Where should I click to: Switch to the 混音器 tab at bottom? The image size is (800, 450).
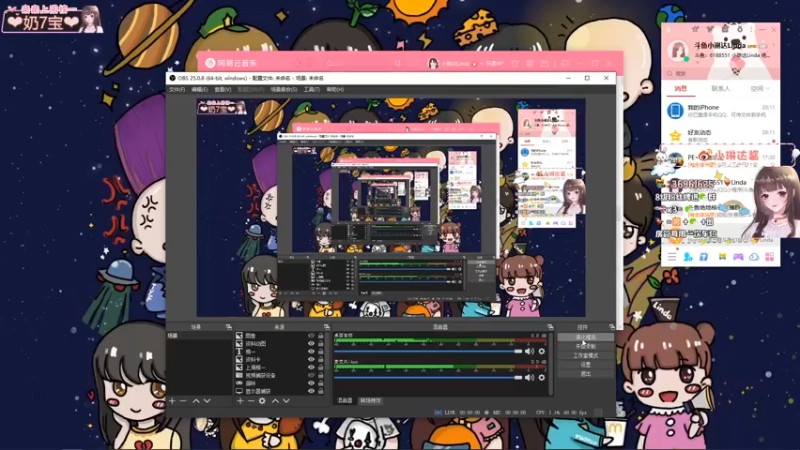[345, 401]
